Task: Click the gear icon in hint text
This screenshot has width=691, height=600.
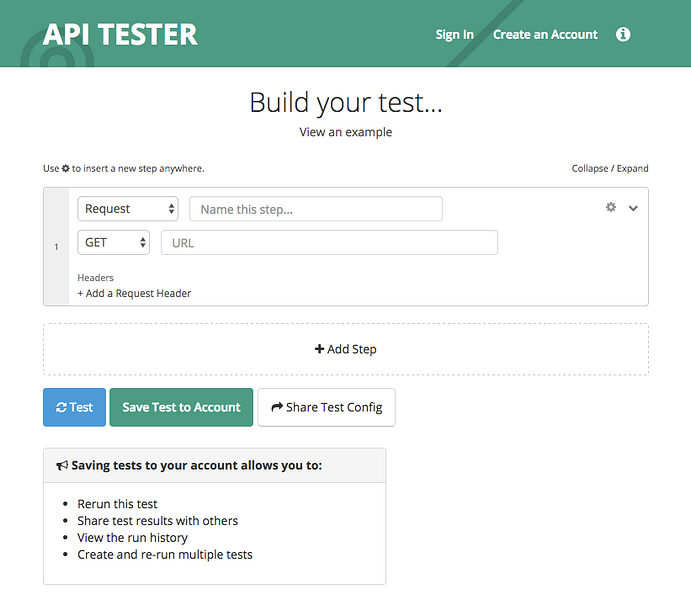Action: click(66, 168)
